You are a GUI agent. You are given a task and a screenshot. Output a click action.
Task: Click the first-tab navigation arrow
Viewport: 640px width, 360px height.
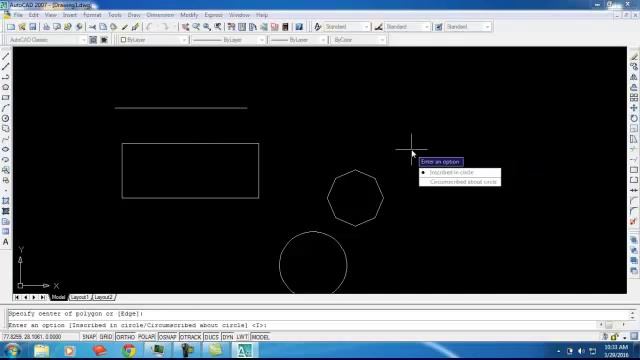[17, 298]
